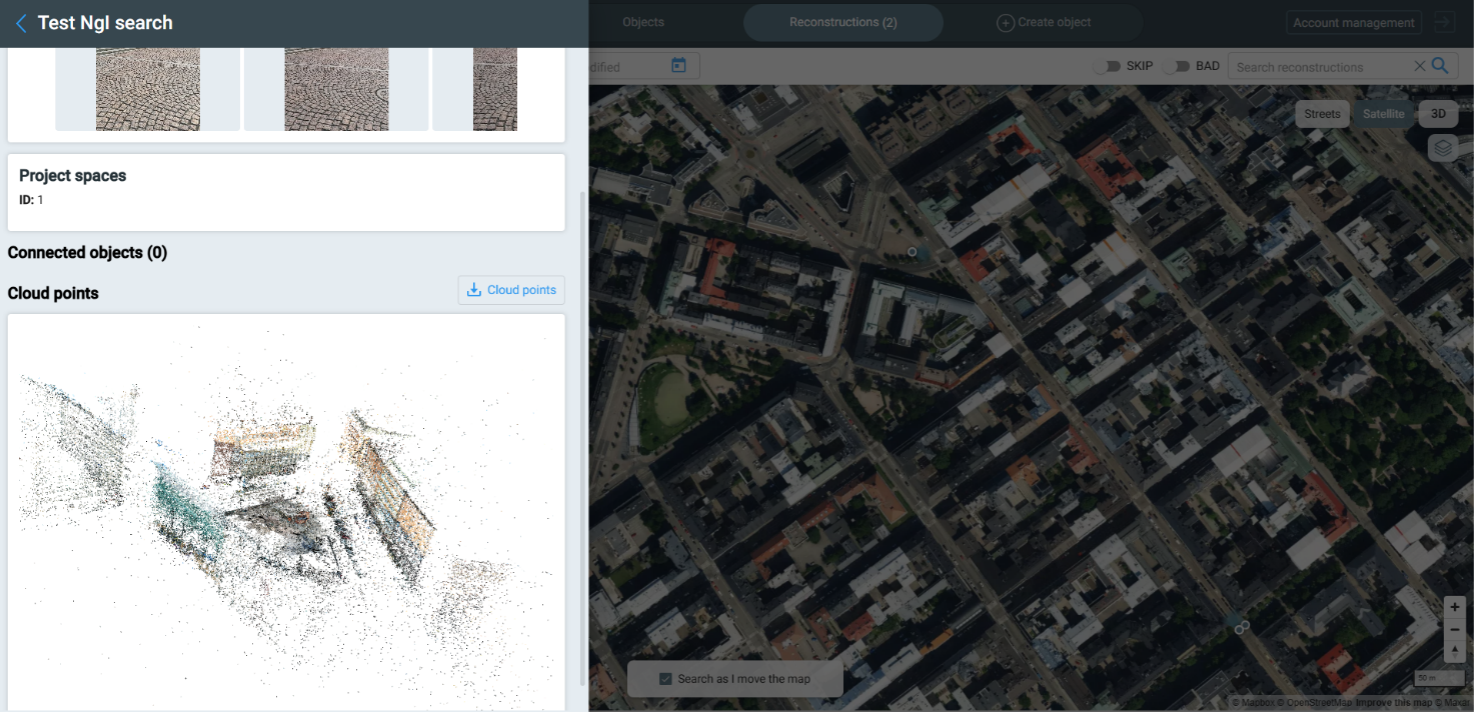
Task: Open the Objects tab
Action: point(643,22)
